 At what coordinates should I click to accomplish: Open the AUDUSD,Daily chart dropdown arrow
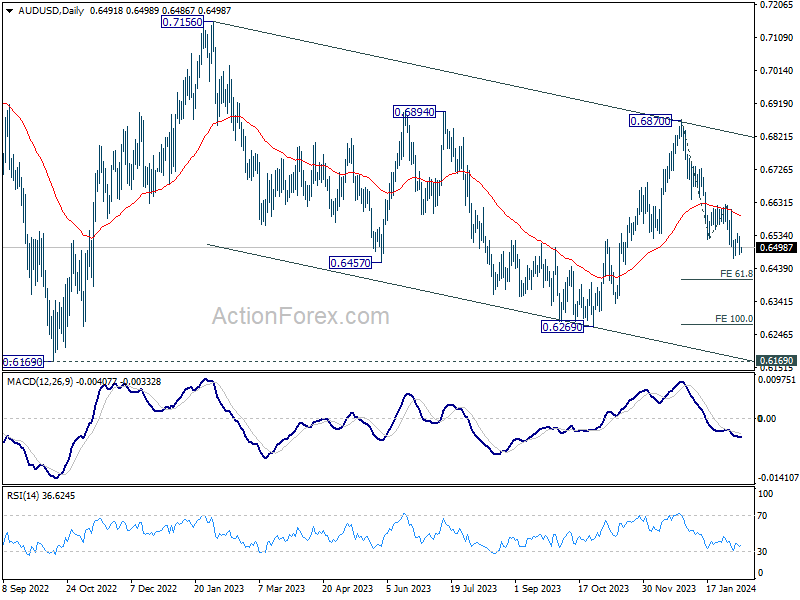coord(10,11)
